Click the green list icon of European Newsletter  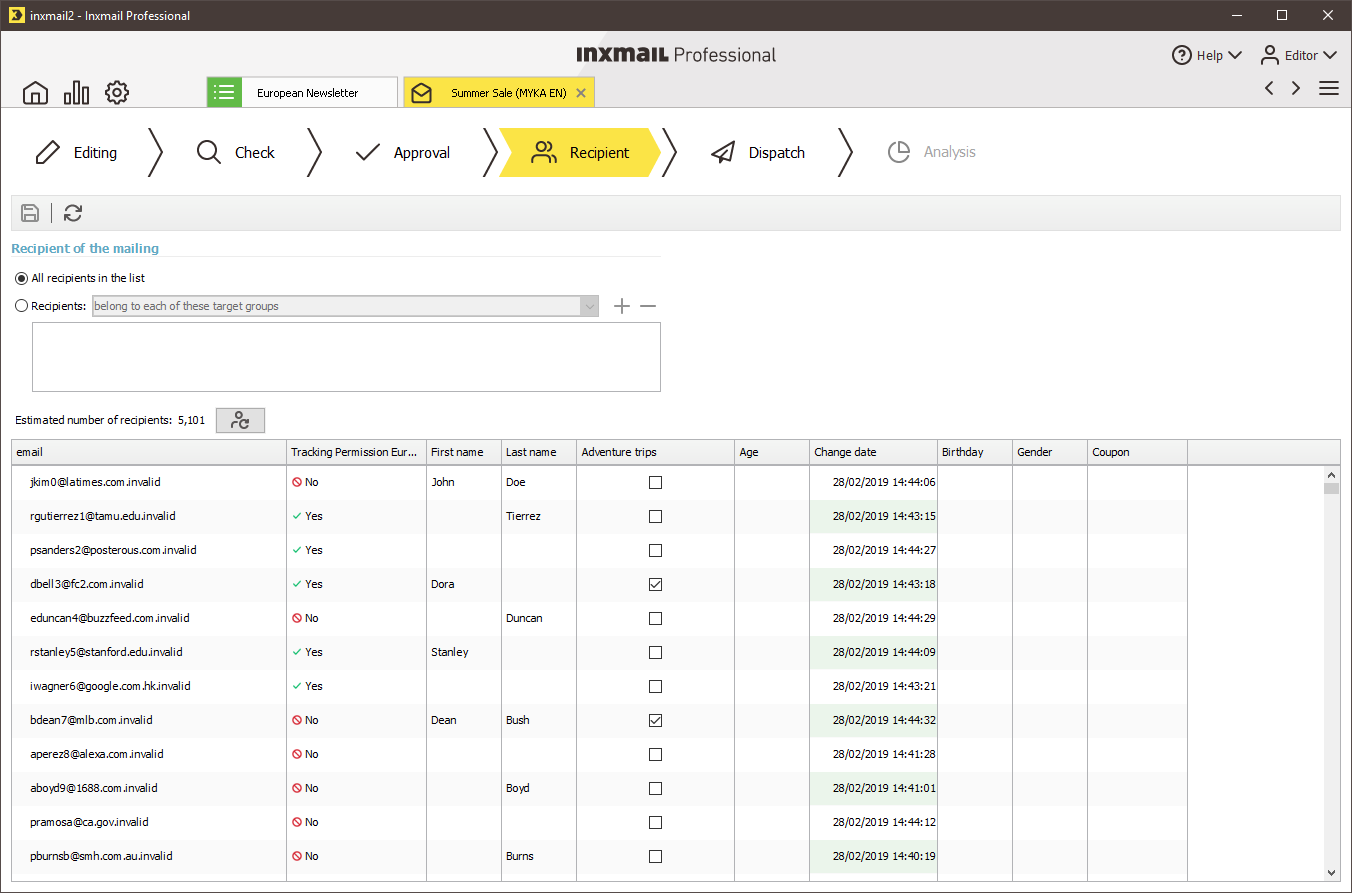[x=224, y=93]
